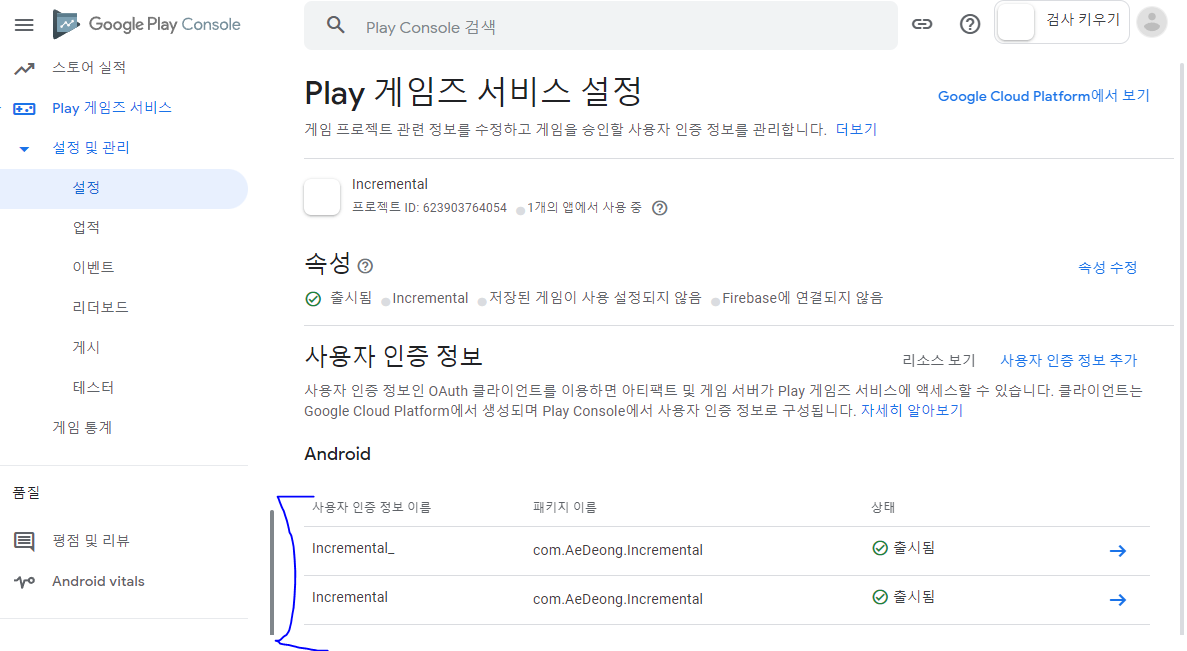Click 사용자 인증 정보 이름 column header
The image size is (1187, 651).
[x=372, y=507]
